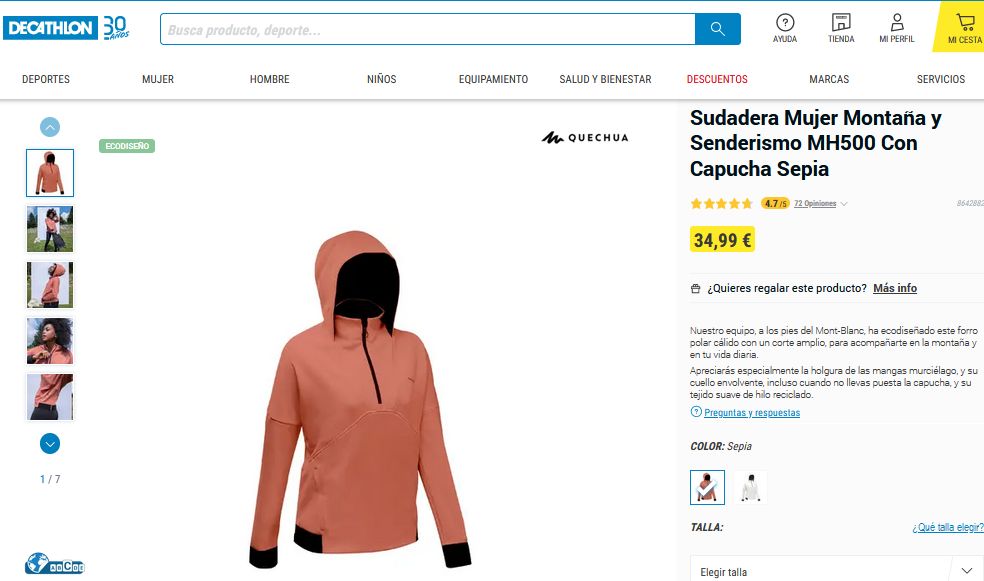Open the Mujer menu
This screenshot has height=581, width=984.
pyautogui.click(x=158, y=79)
